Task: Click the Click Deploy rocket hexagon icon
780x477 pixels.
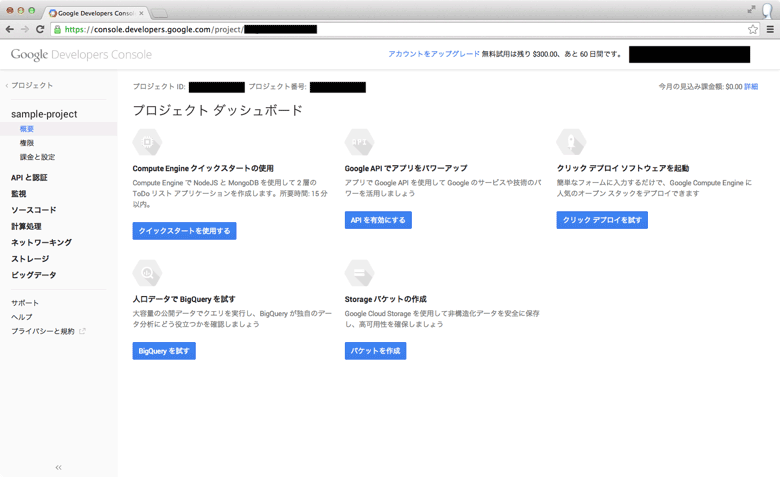Action: (571, 142)
